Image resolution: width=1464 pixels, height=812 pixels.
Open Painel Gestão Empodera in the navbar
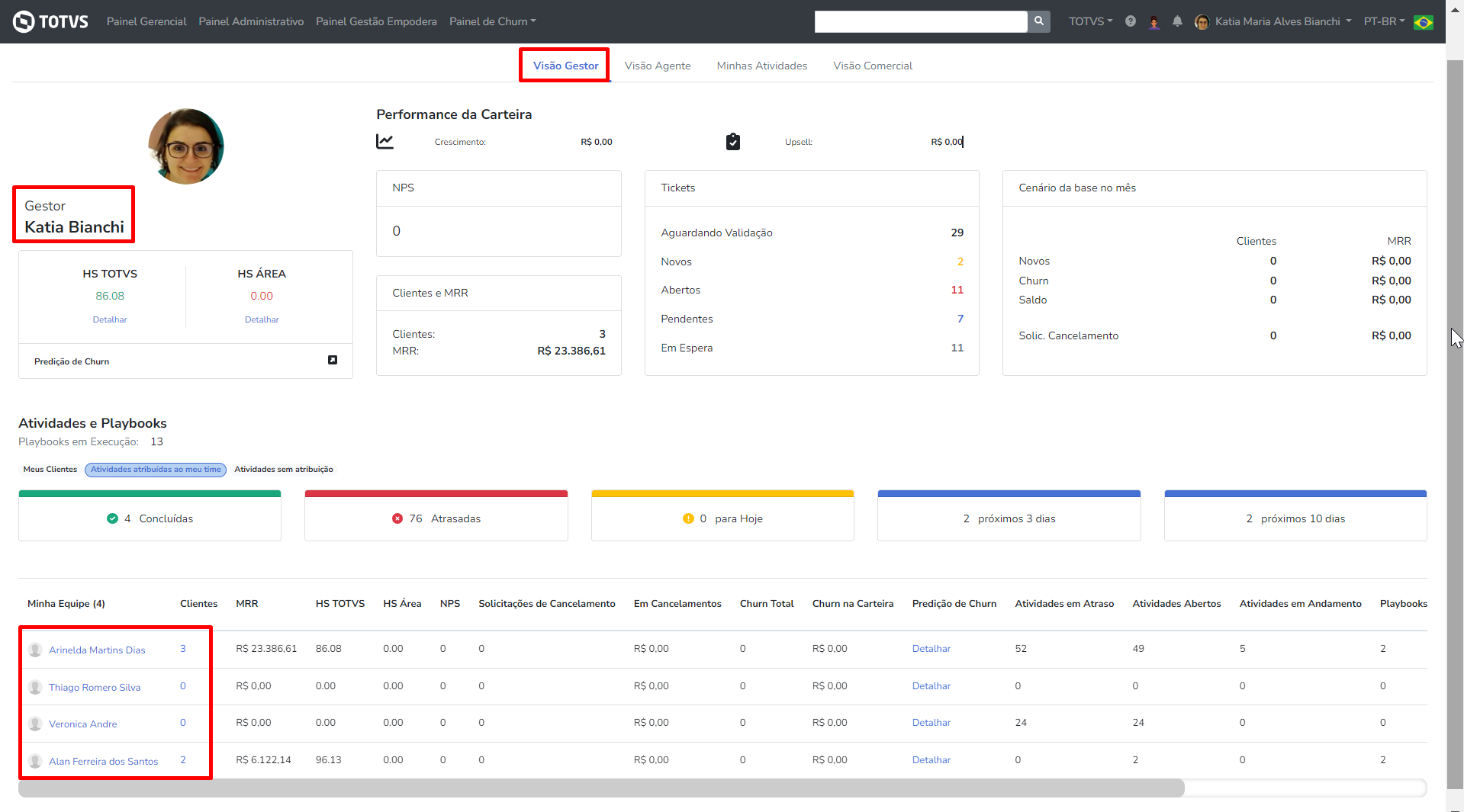(x=376, y=21)
